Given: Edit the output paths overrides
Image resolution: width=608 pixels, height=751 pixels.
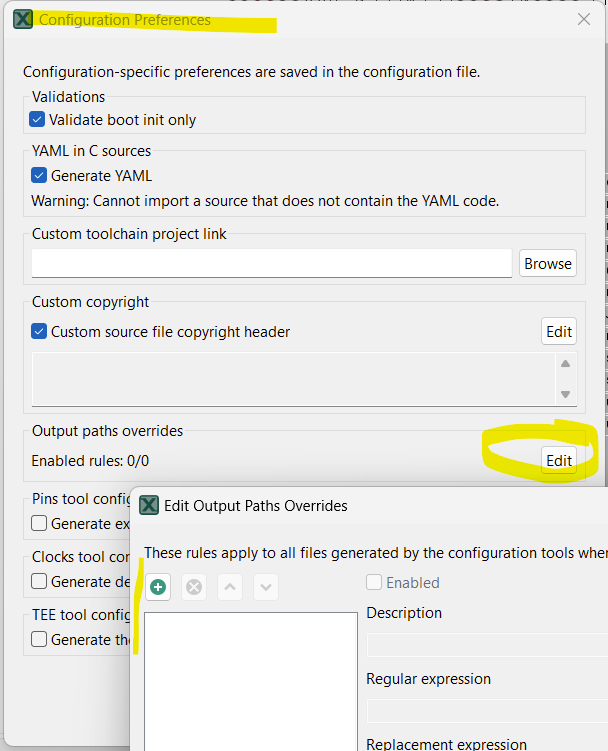Looking at the screenshot, I should tap(559, 460).
